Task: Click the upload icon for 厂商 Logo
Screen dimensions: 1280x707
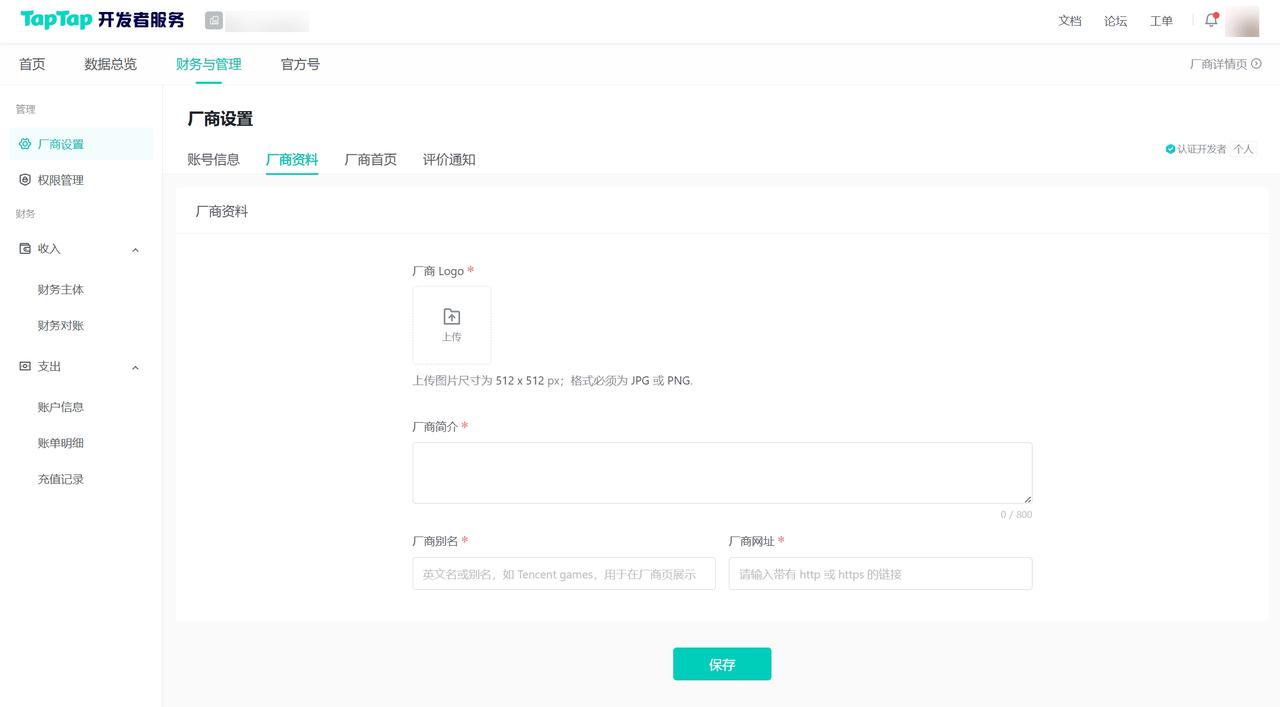Action: point(452,317)
